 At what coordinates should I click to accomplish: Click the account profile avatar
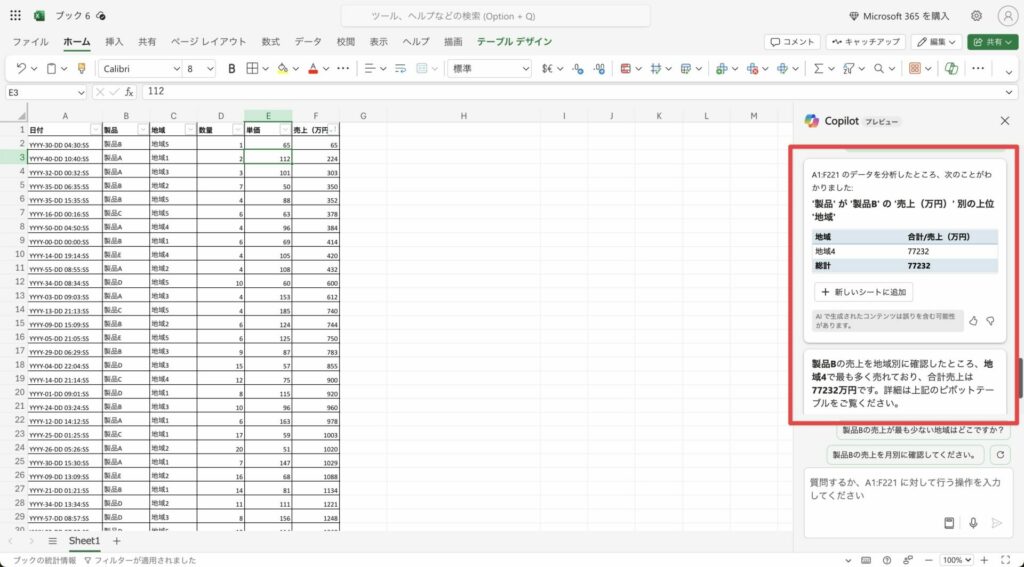(1008, 16)
